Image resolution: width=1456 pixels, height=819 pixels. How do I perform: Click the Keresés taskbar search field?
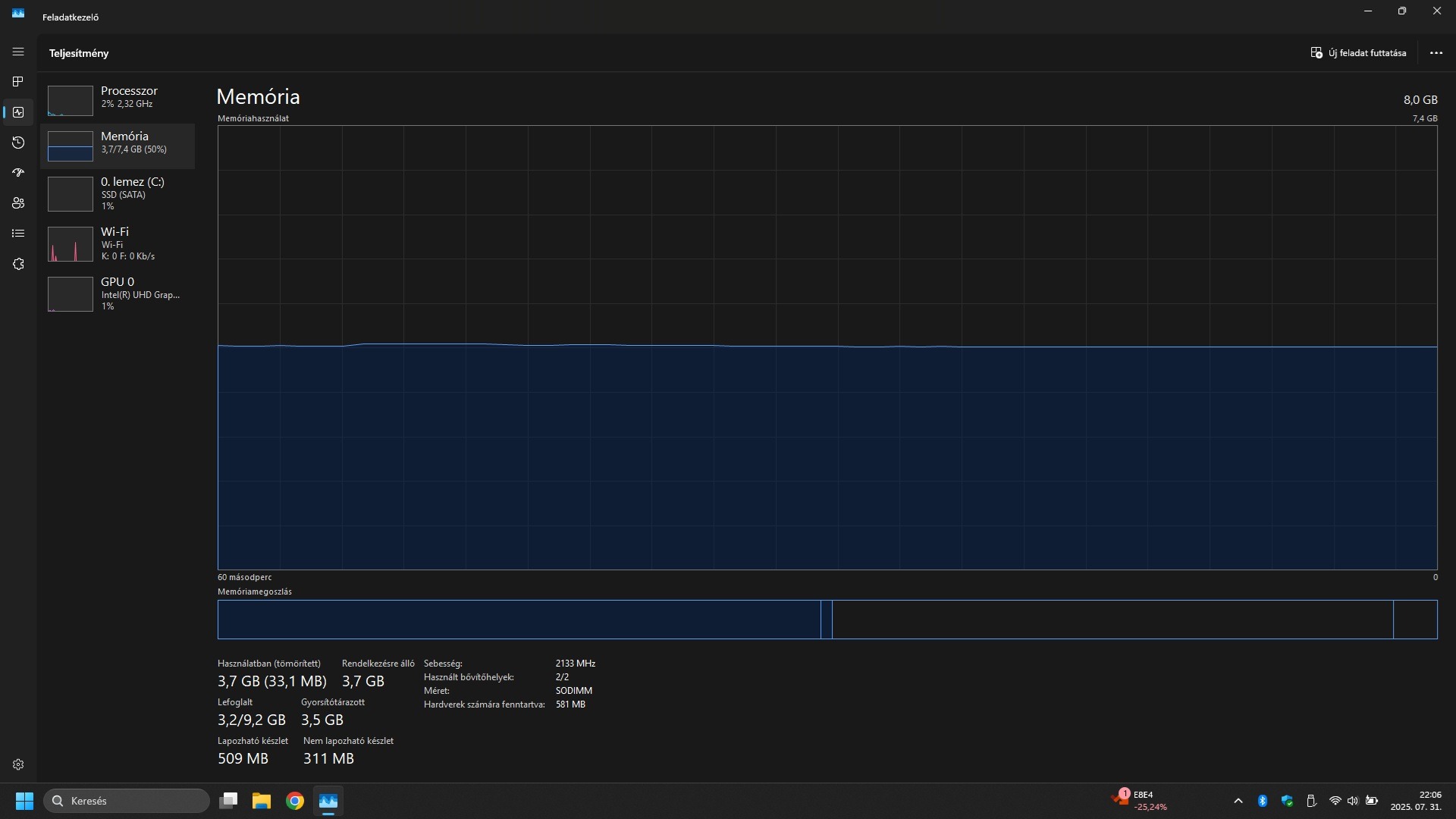click(127, 801)
